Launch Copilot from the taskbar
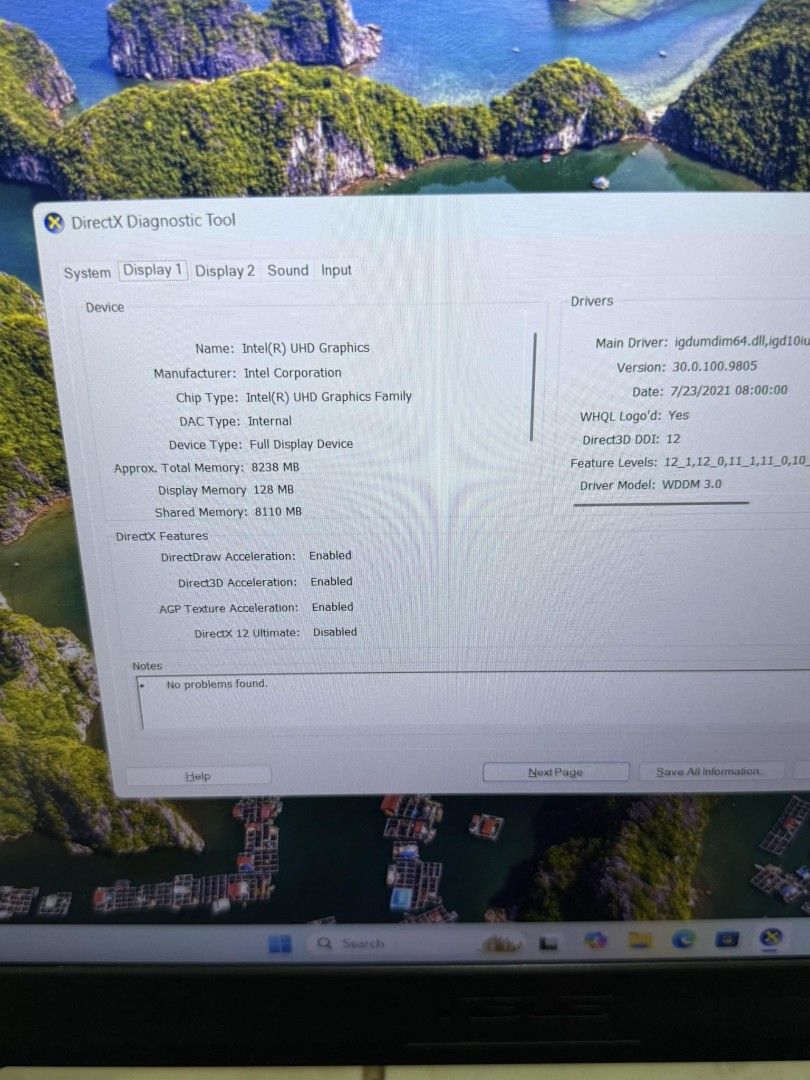Screen dimensions: 810x1080 pos(594,940)
